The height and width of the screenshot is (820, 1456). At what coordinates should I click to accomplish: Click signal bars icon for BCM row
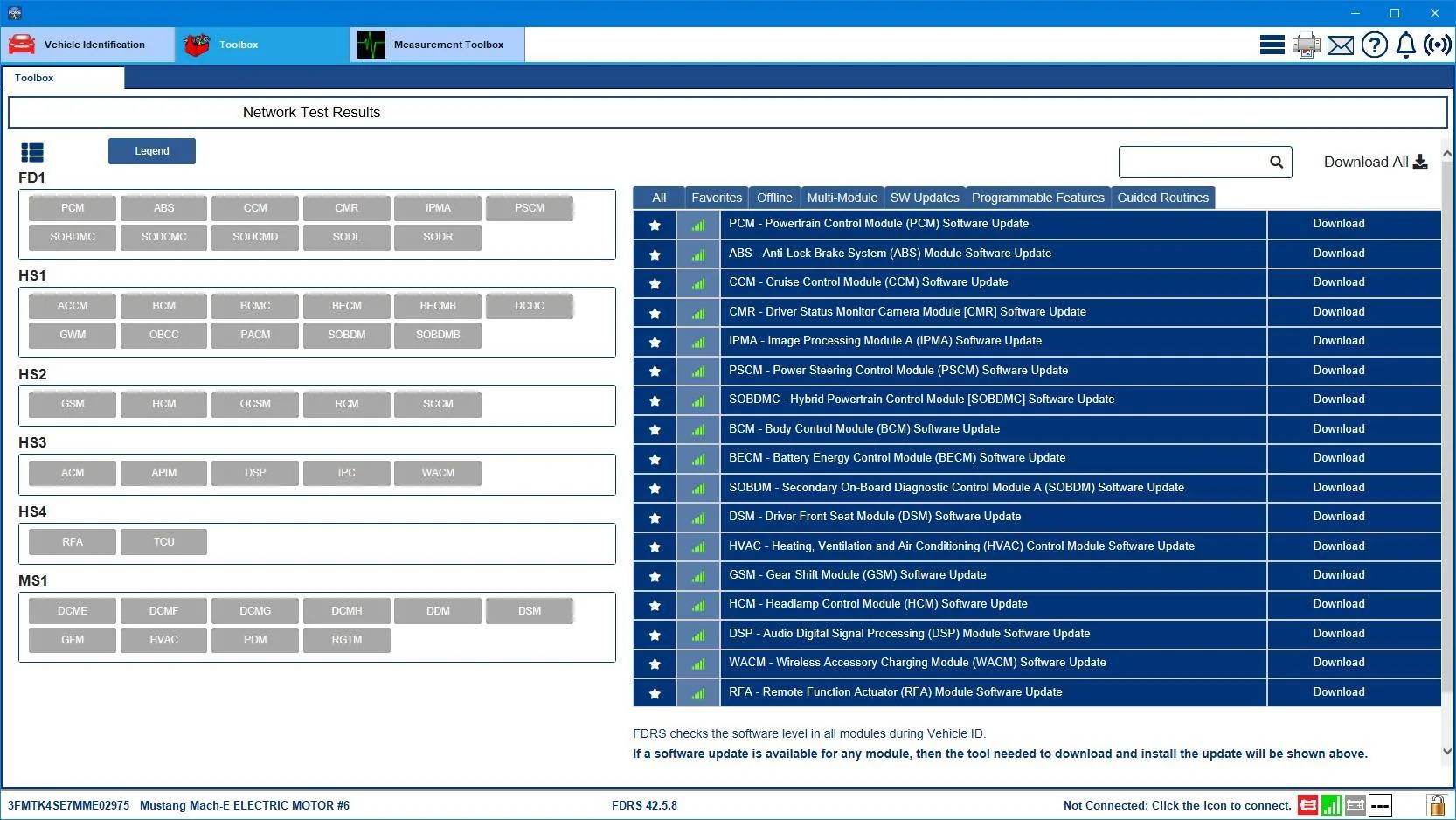pyautogui.click(x=697, y=430)
